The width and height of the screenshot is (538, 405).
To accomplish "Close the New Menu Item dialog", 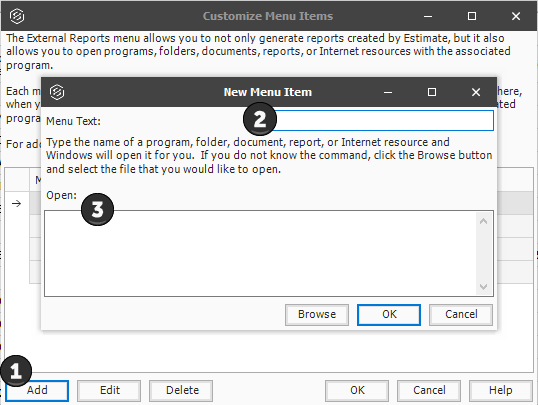I will coord(476,92).
